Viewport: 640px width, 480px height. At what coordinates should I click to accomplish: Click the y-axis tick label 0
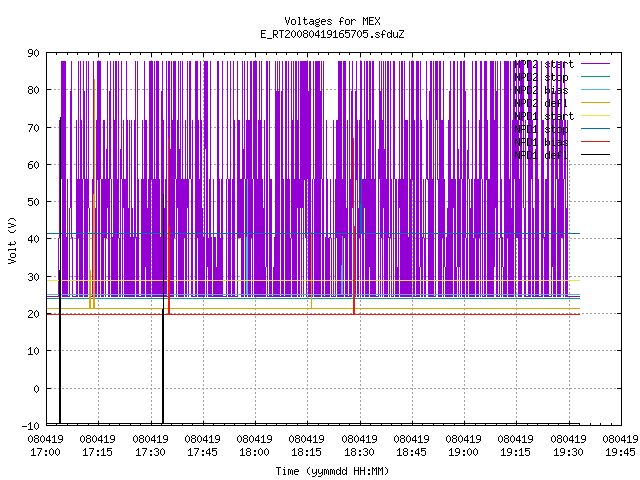tap(36, 389)
